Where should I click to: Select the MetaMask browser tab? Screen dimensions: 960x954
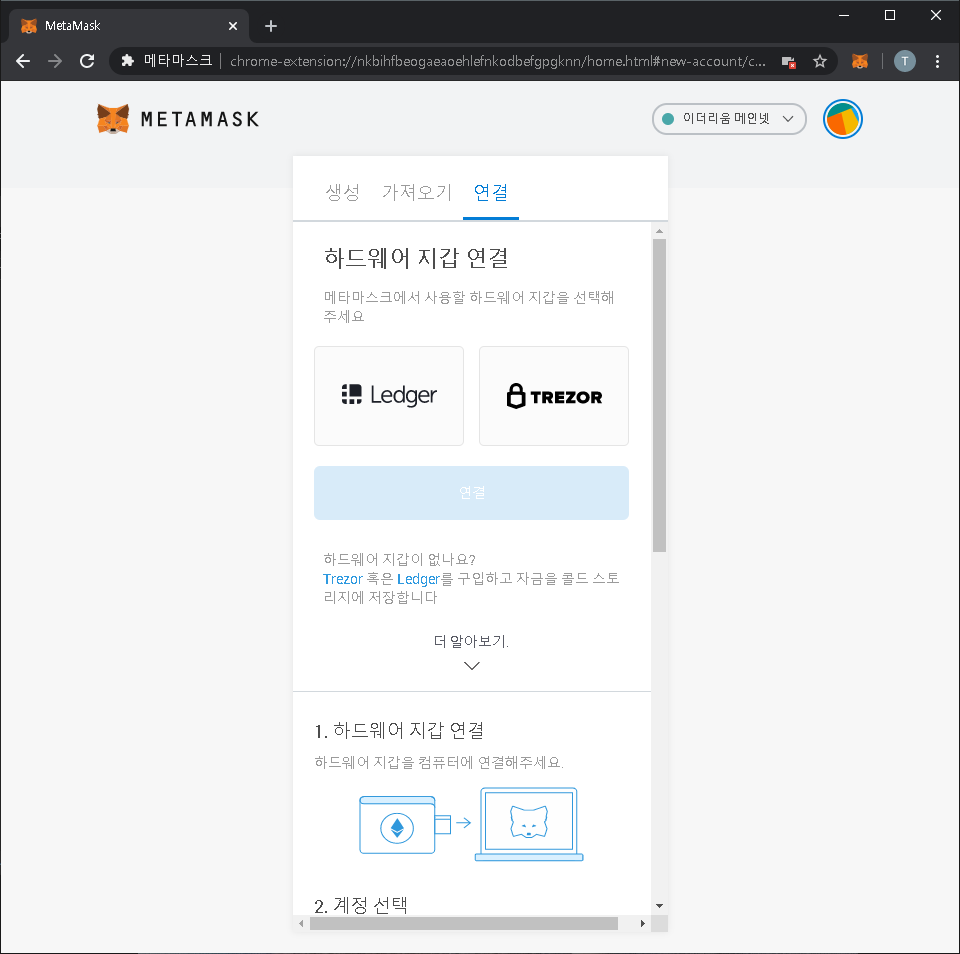[129, 26]
